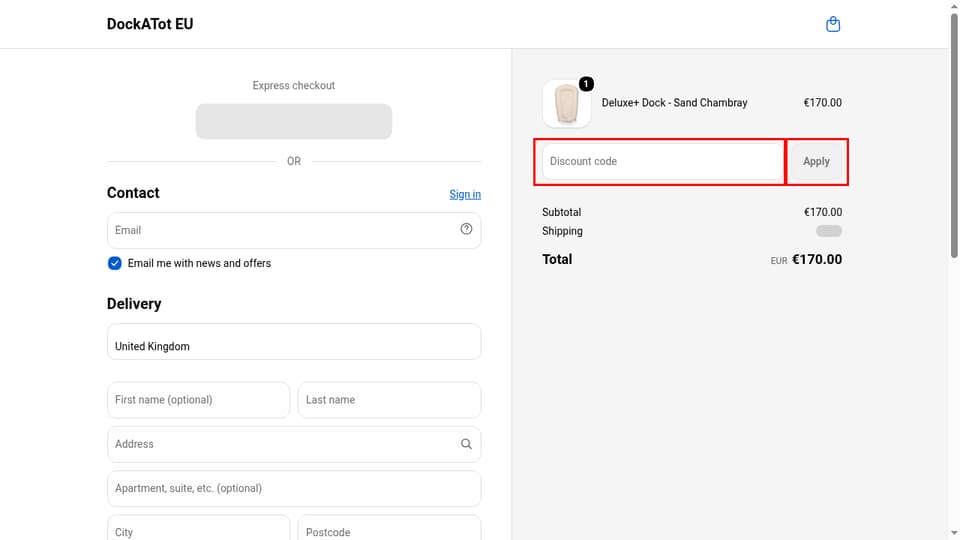
Task: Focus the Last name field
Action: click(389, 400)
